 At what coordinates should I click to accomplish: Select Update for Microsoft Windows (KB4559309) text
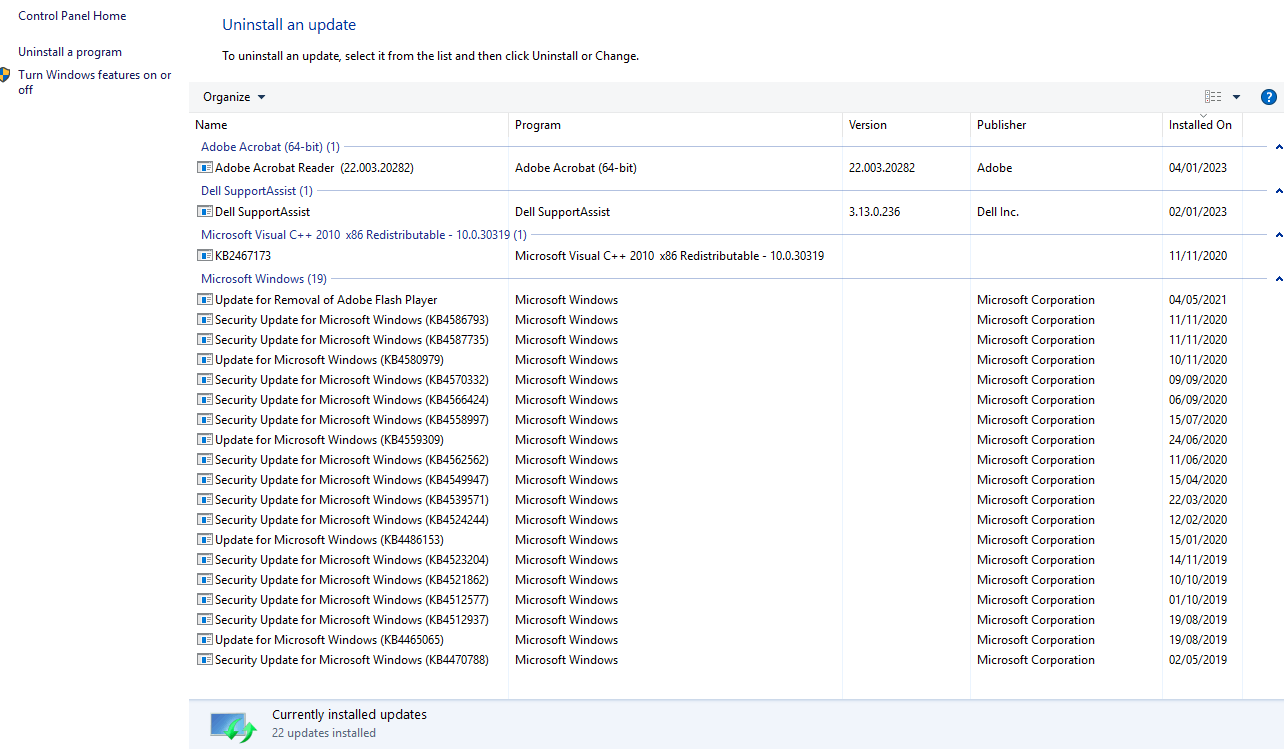(330, 440)
